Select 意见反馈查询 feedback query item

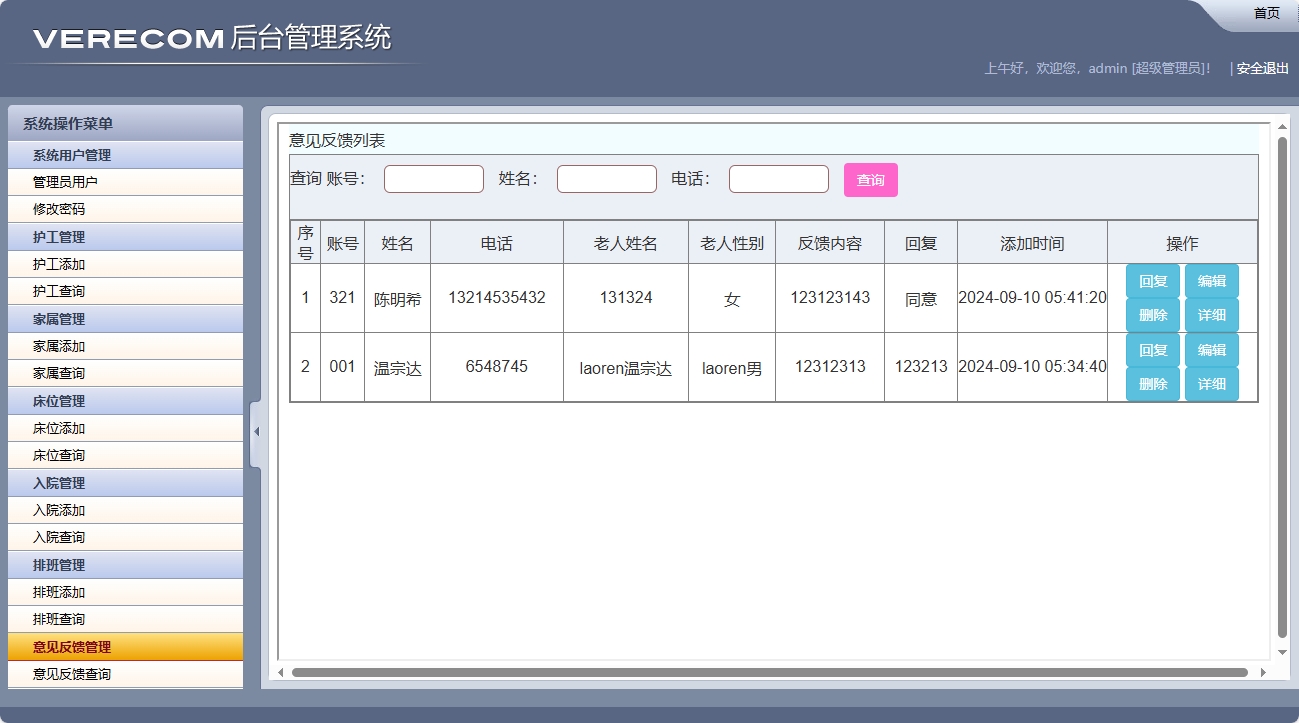coord(124,673)
